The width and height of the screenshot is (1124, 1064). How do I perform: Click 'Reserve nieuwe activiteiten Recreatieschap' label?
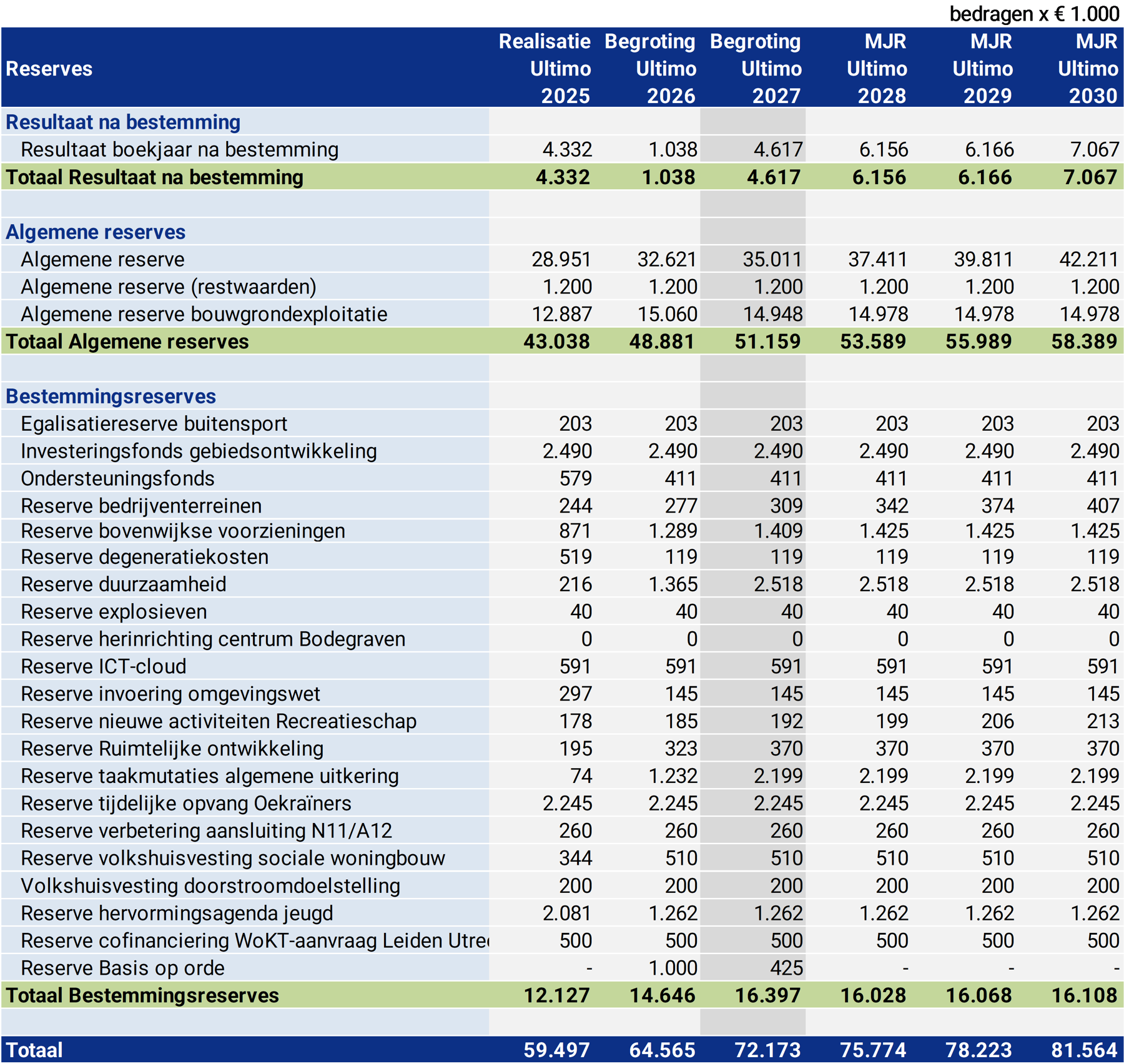coord(219,722)
